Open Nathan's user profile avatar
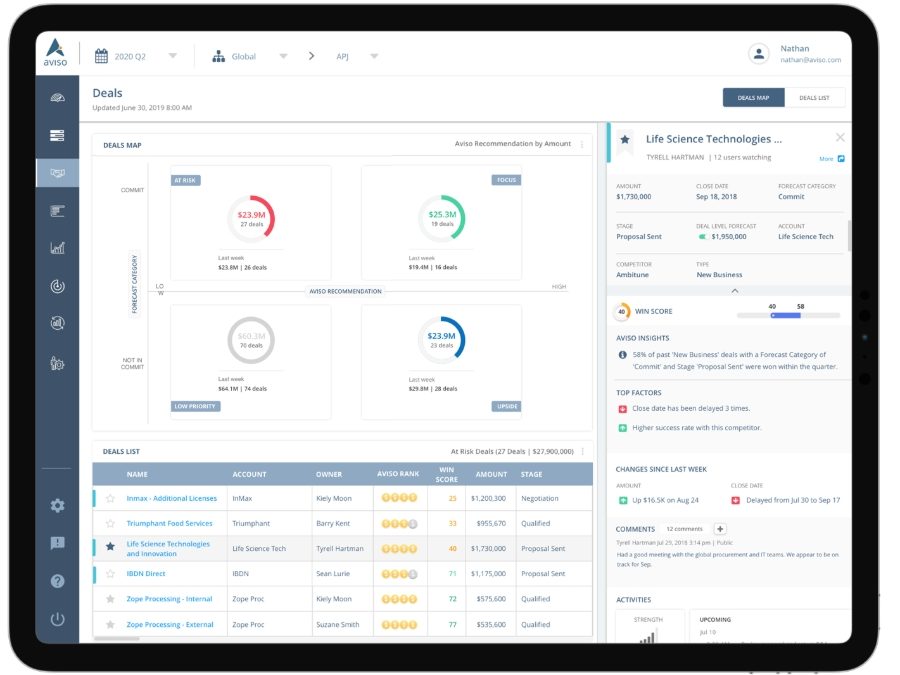The width and height of the screenshot is (900, 675). click(x=759, y=54)
